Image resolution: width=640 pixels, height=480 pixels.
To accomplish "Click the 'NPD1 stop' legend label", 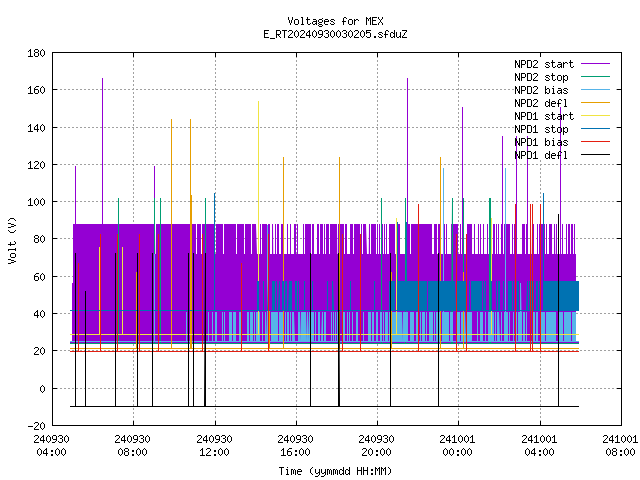I will (541, 129).
